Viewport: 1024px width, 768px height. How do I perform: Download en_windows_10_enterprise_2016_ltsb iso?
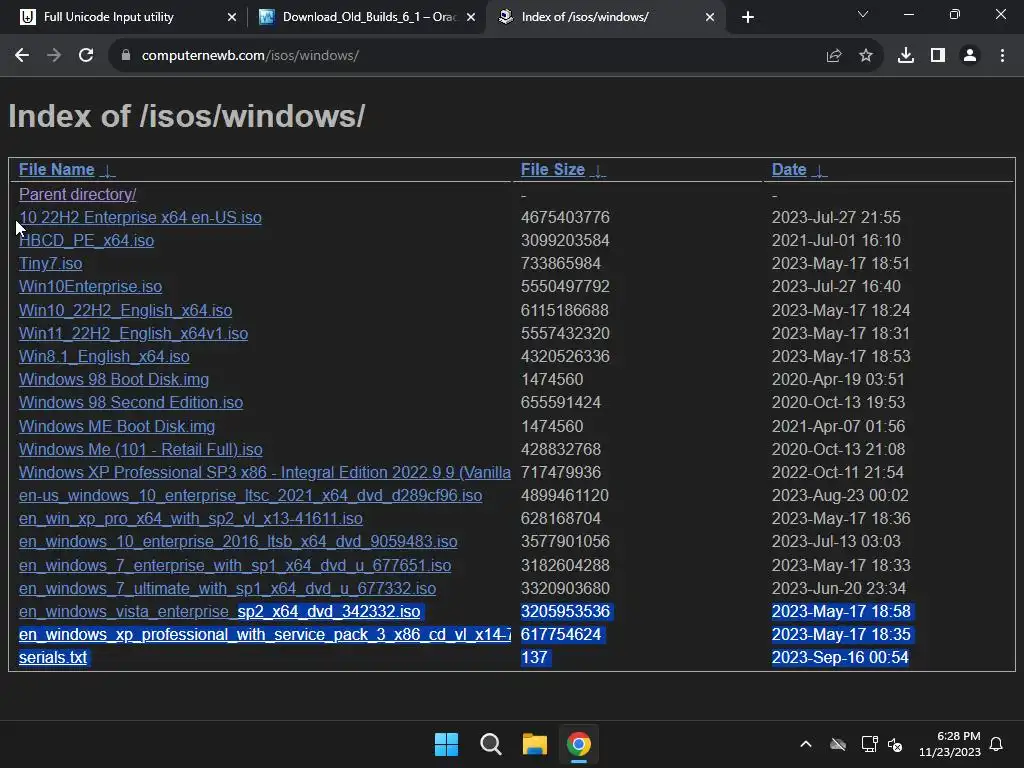click(238, 542)
